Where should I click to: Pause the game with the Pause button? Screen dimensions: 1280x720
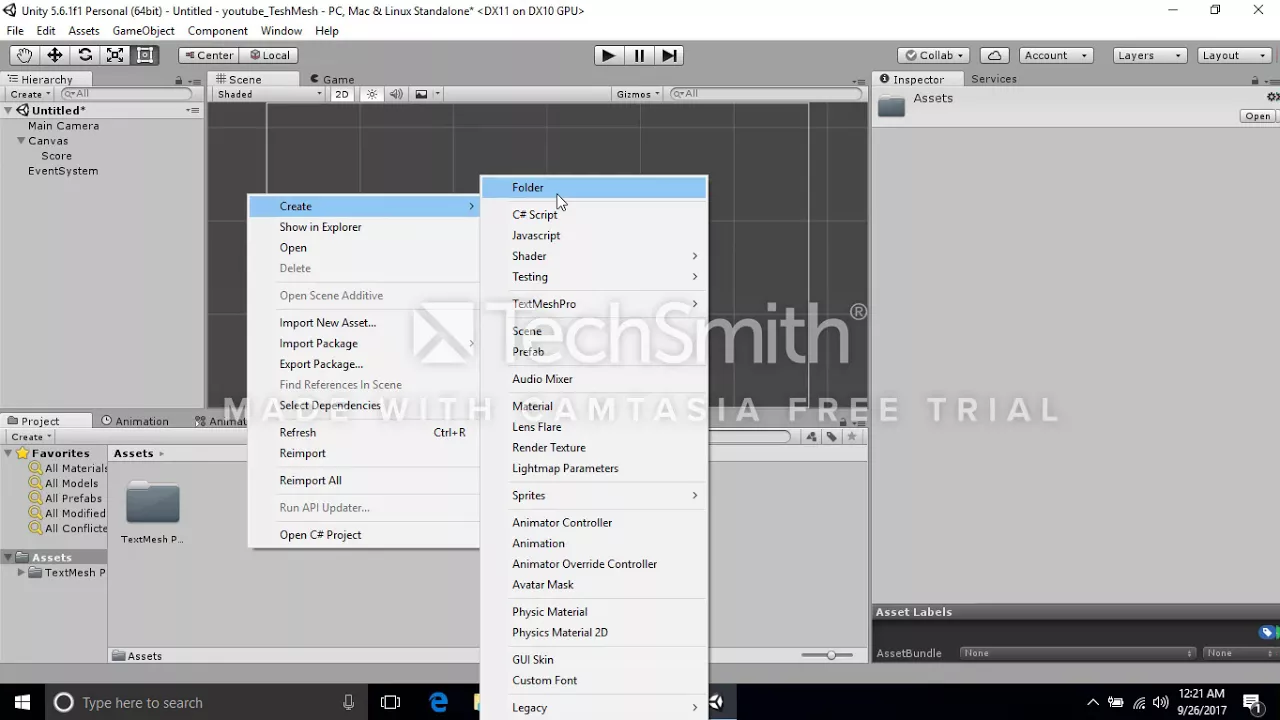point(639,55)
